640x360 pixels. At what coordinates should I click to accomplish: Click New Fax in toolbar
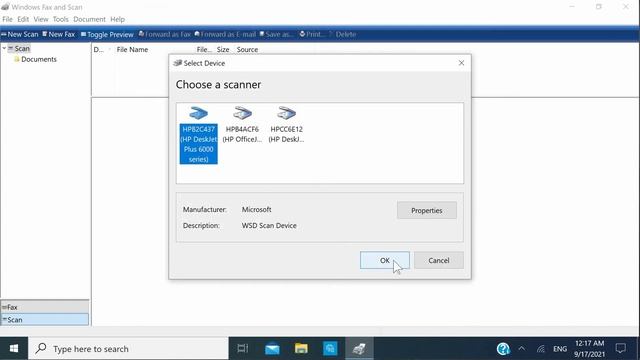coord(59,34)
